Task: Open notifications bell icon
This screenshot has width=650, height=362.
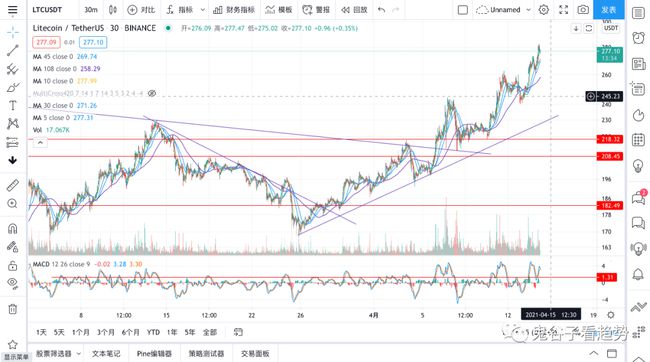Action: coord(638,274)
